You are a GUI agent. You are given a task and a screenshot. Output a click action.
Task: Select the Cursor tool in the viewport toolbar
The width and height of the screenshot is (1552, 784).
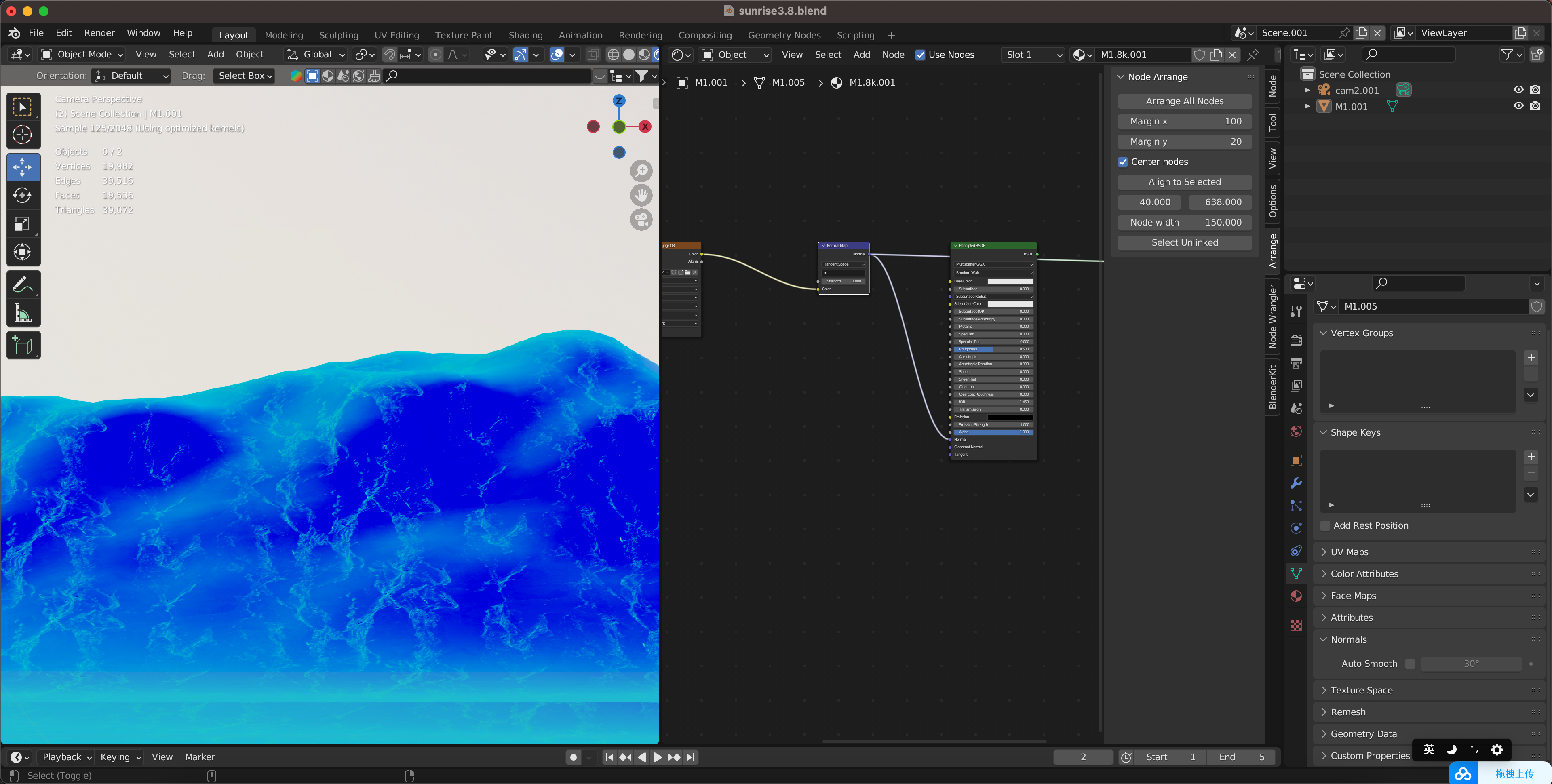(x=23, y=135)
